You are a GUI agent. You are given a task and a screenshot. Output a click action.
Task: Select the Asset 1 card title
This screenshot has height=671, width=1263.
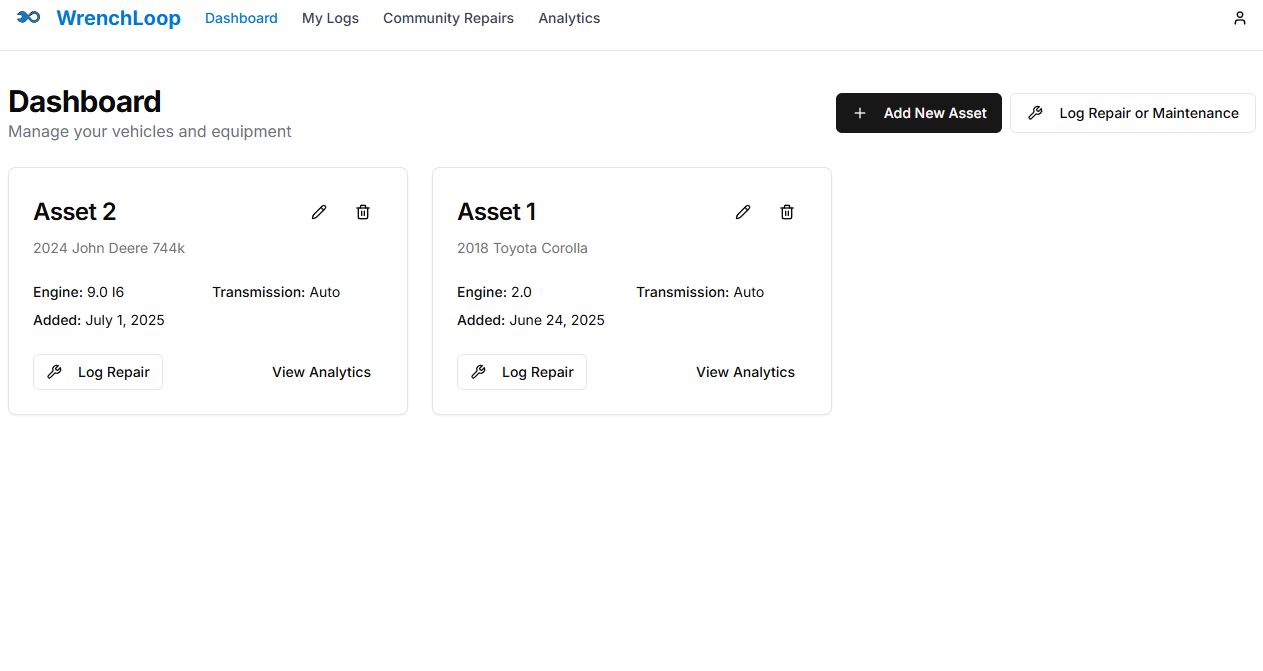(x=497, y=212)
